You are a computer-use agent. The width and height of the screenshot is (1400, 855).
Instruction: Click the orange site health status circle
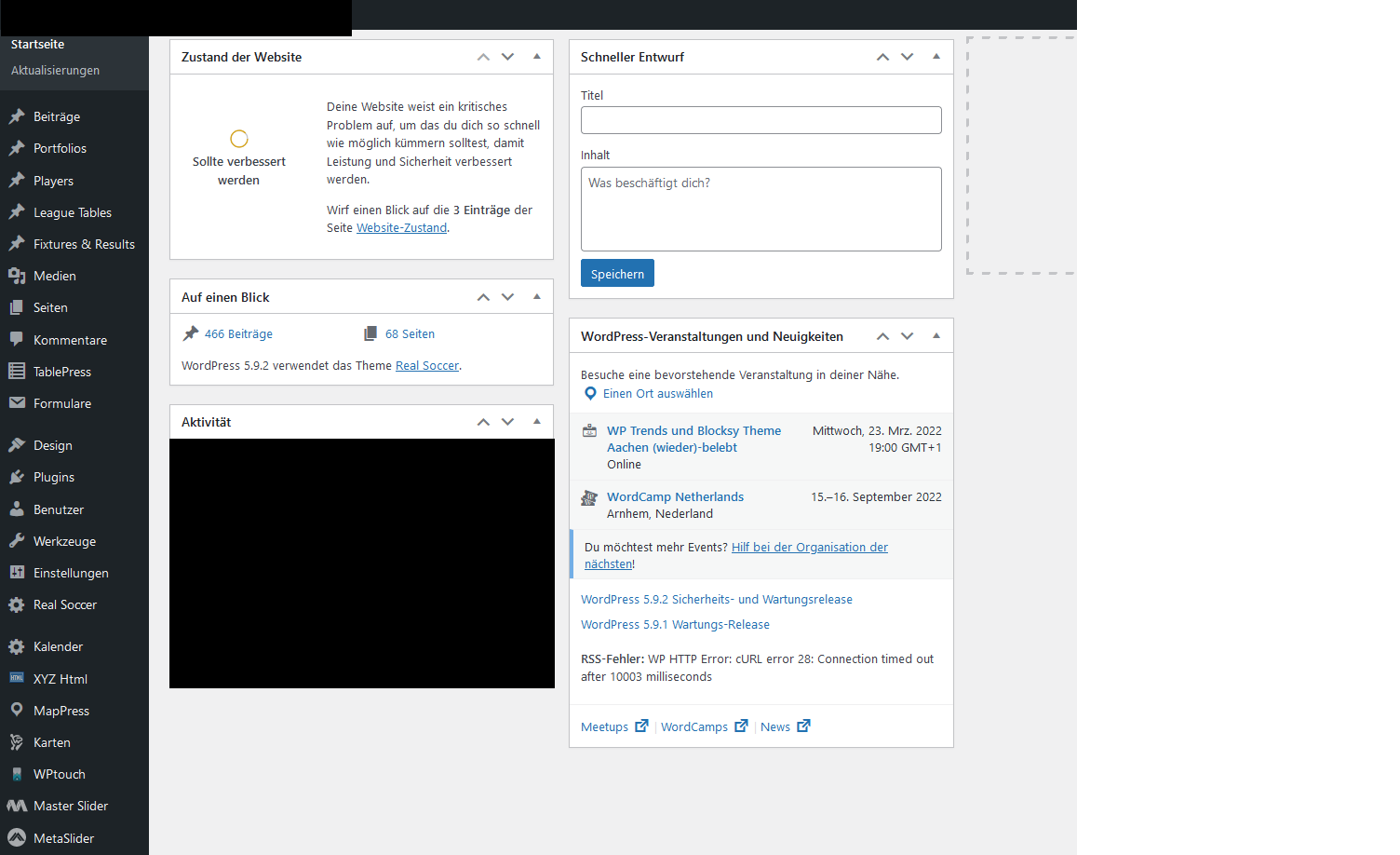pos(239,139)
